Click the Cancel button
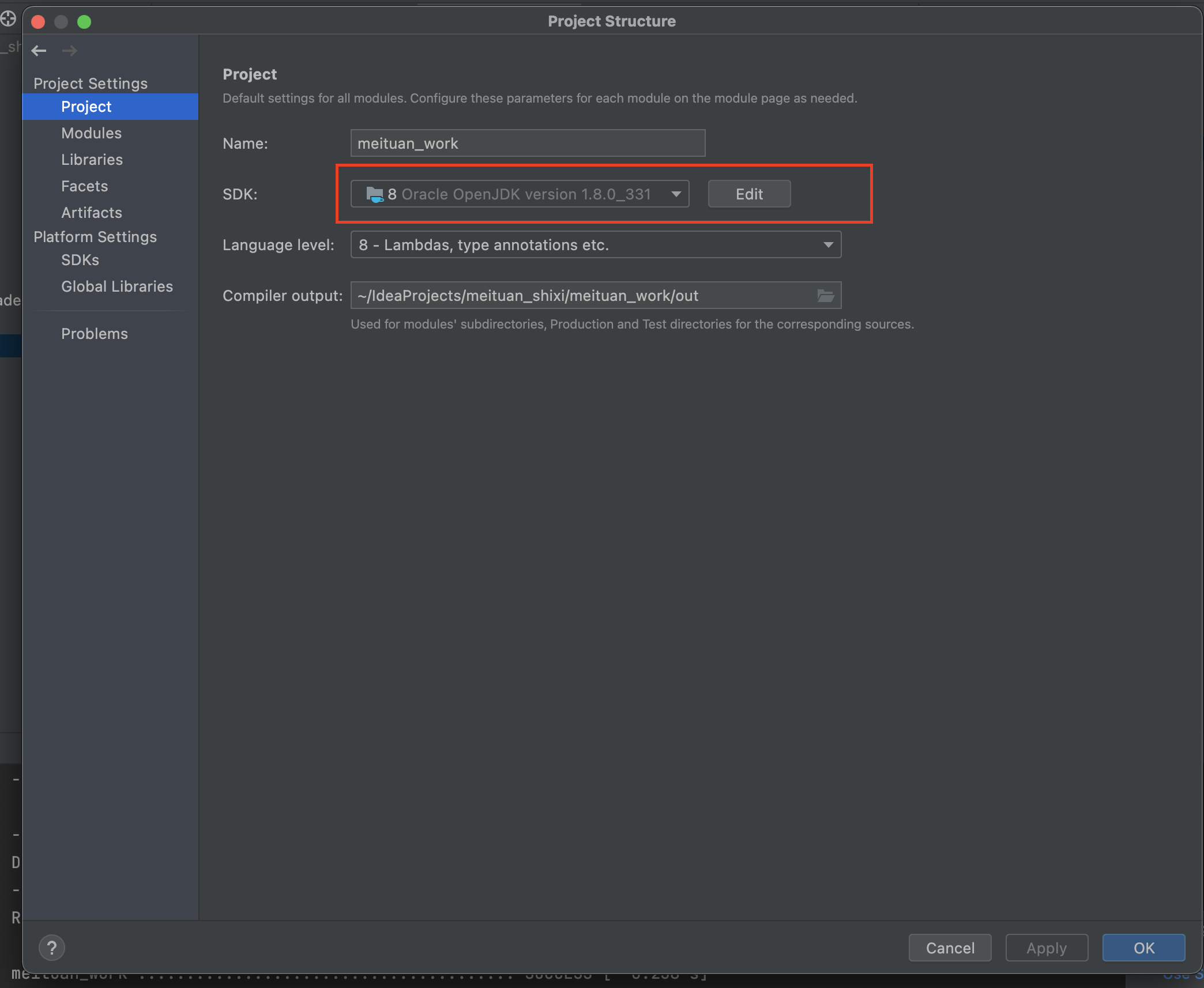Image resolution: width=1204 pixels, height=988 pixels. point(950,948)
